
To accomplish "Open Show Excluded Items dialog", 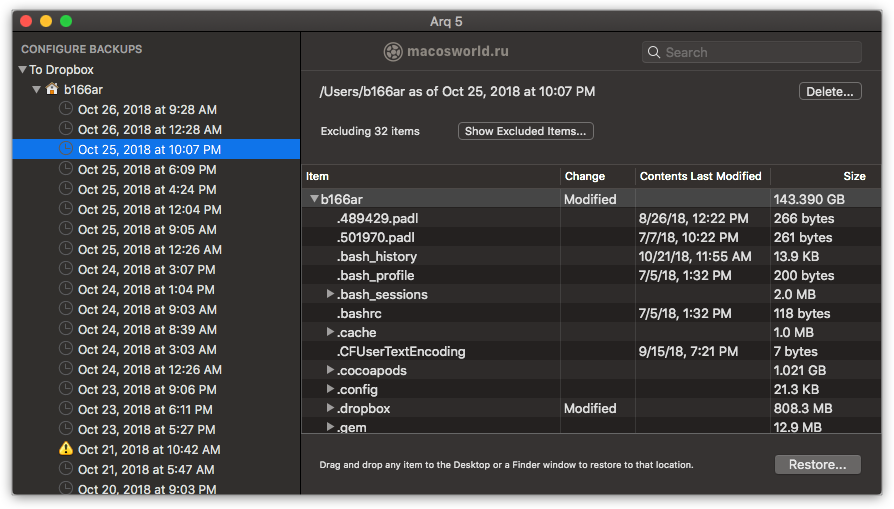I will [x=525, y=131].
